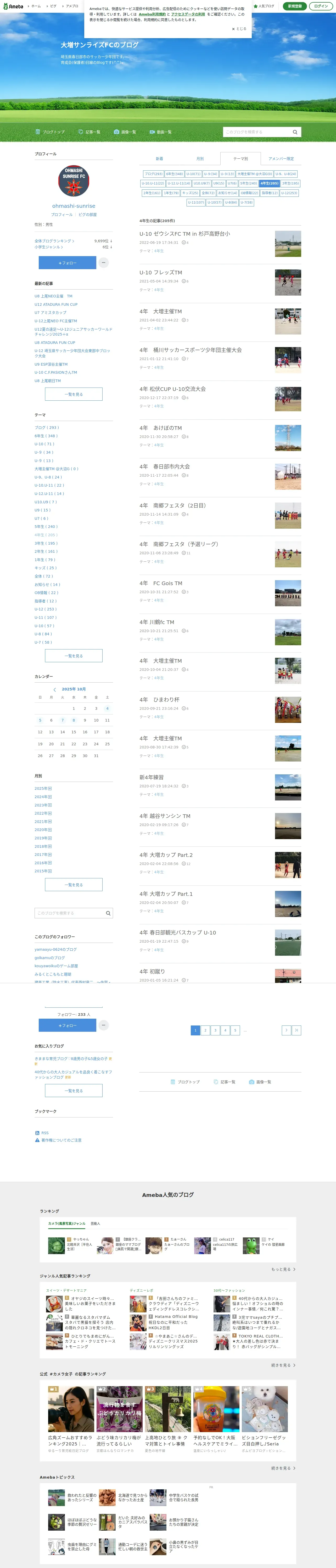Select the 芸能人 ranking tab
The width and height of the screenshot is (336, 1568).
click(x=96, y=1224)
